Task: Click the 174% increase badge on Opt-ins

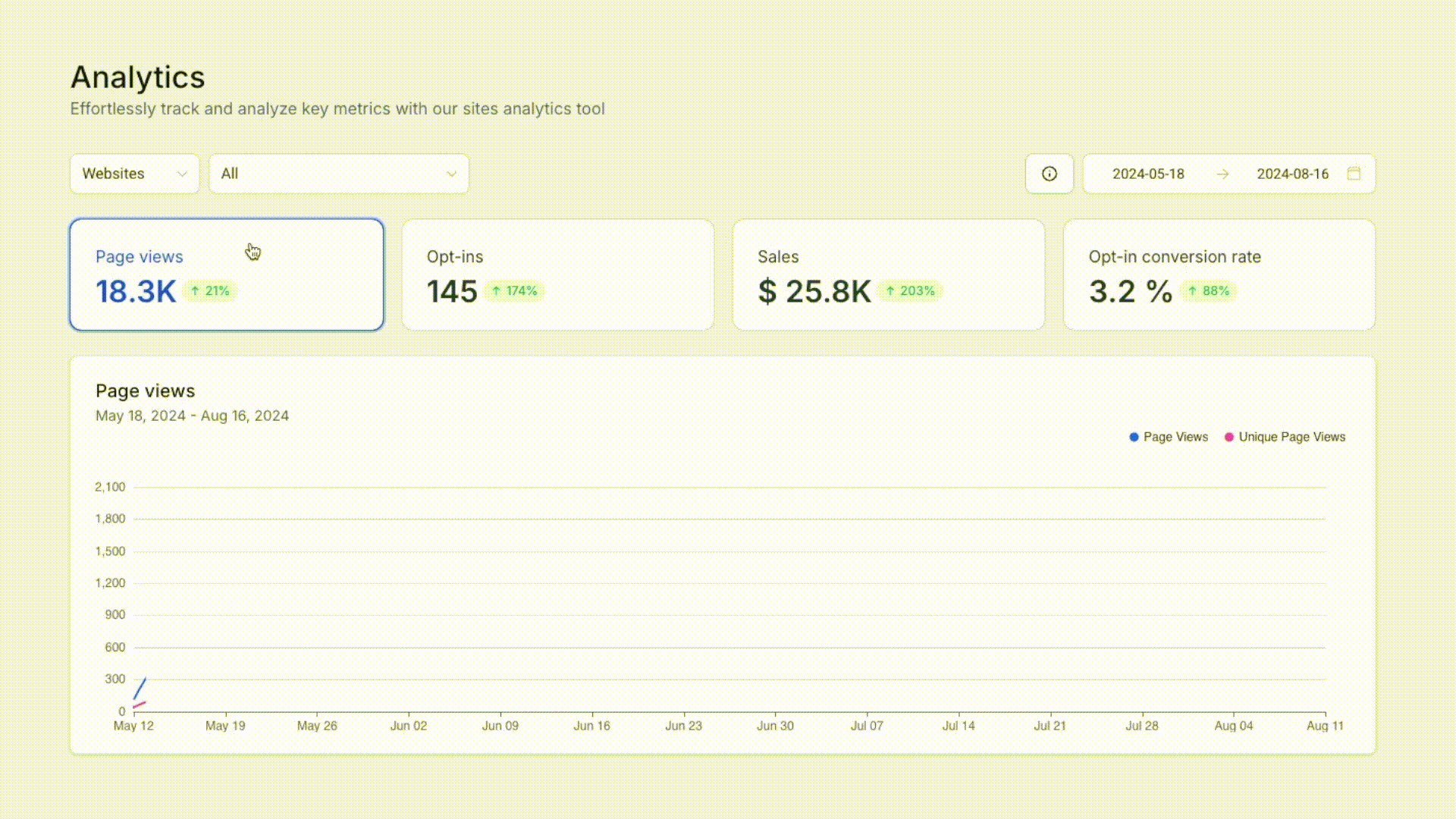Action: 514,291
